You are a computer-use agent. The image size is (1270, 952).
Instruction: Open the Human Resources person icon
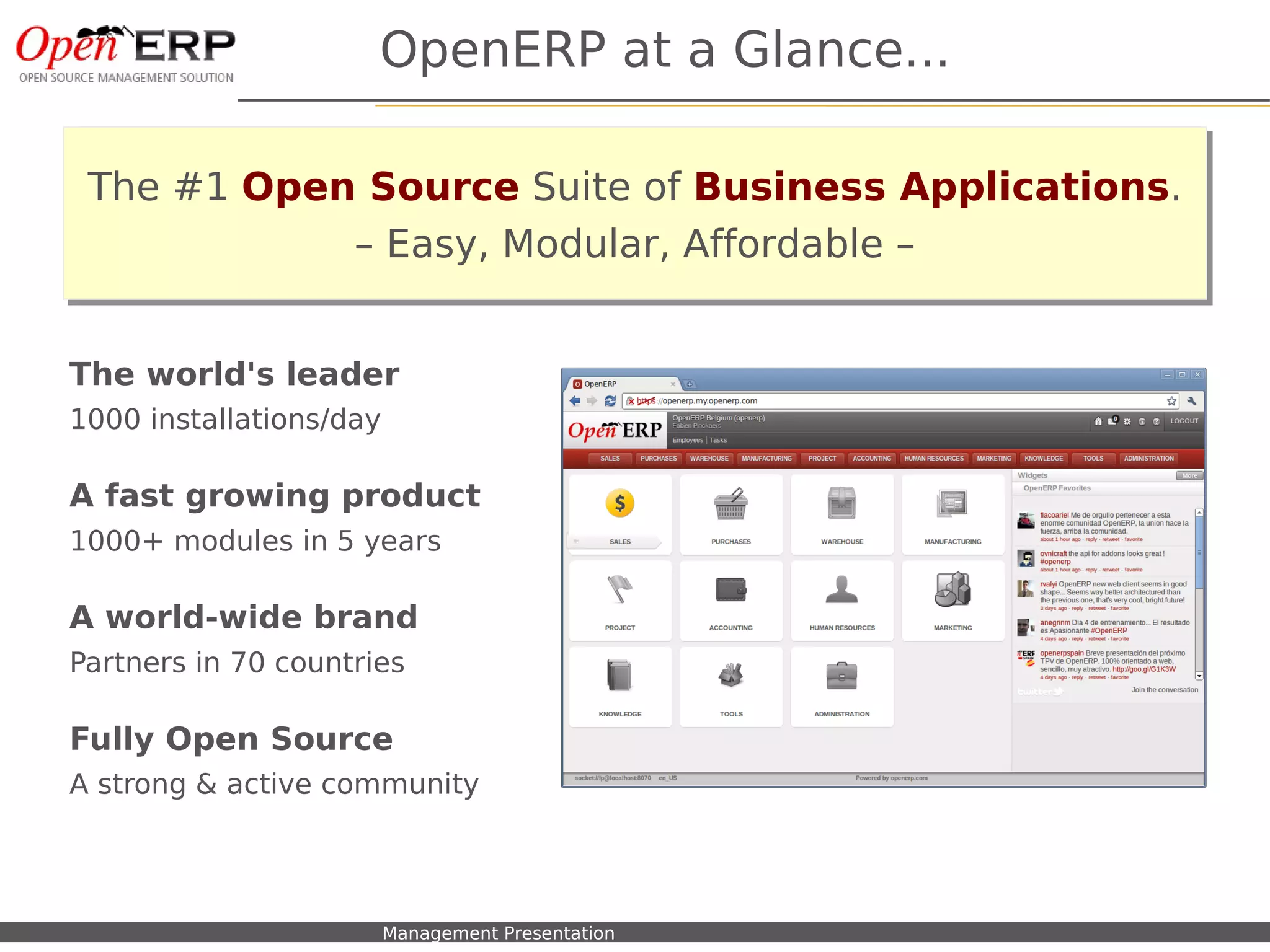pyautogui.click(x=841, y=589)
